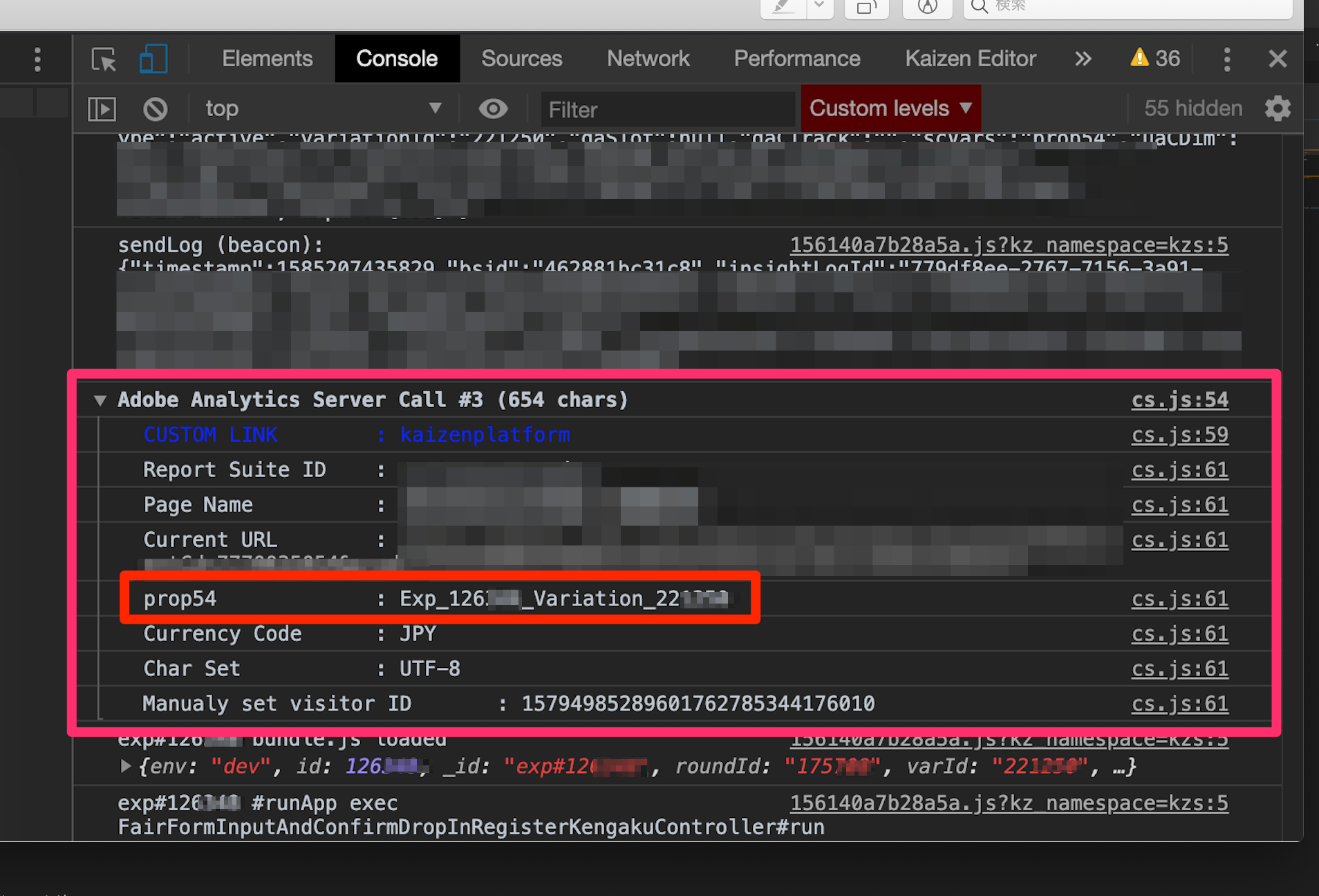Click the FairFormInputAndConfirmDropInRegisterKengakuController#run text
Screen dimensions: 1319x896
tap(471, 827)
